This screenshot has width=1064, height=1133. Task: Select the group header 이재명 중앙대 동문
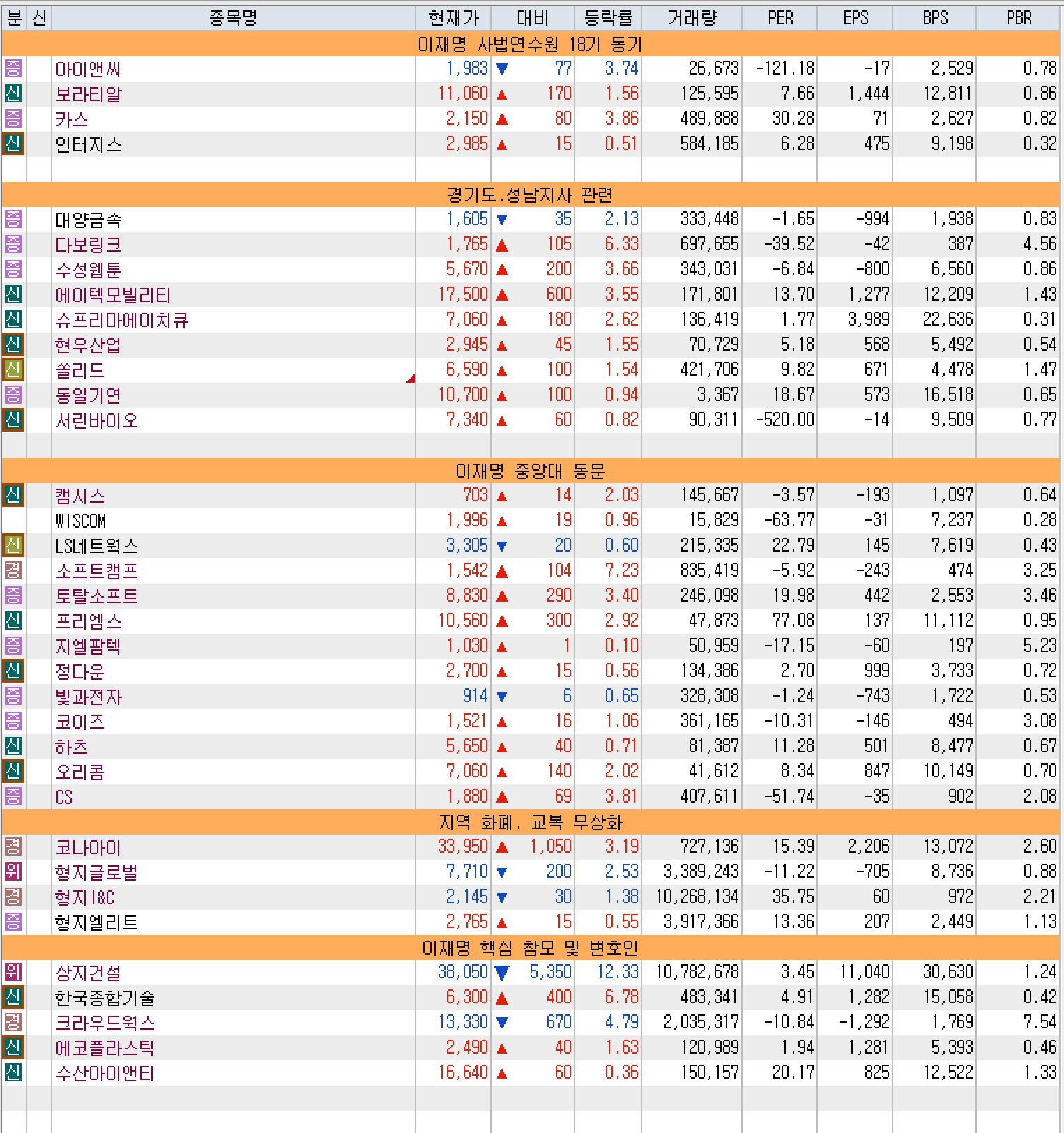pos(530,471)
